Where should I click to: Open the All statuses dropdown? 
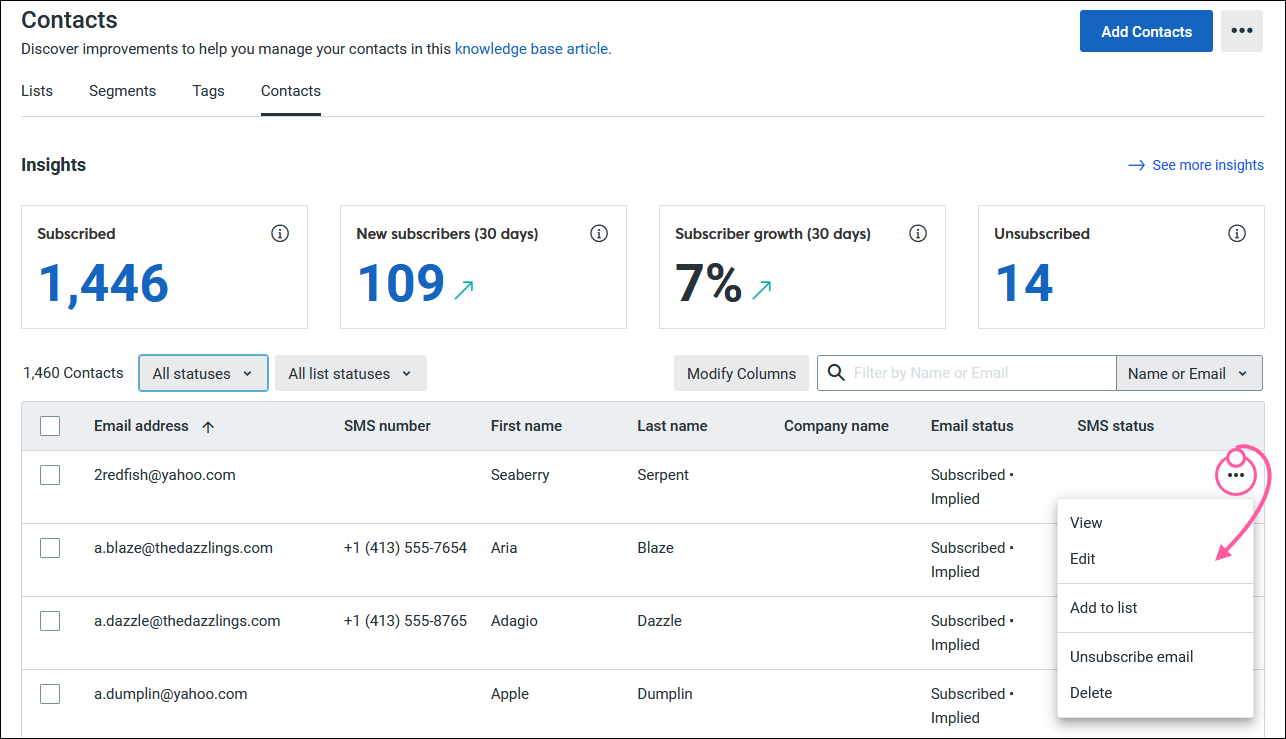coord(203,373)
